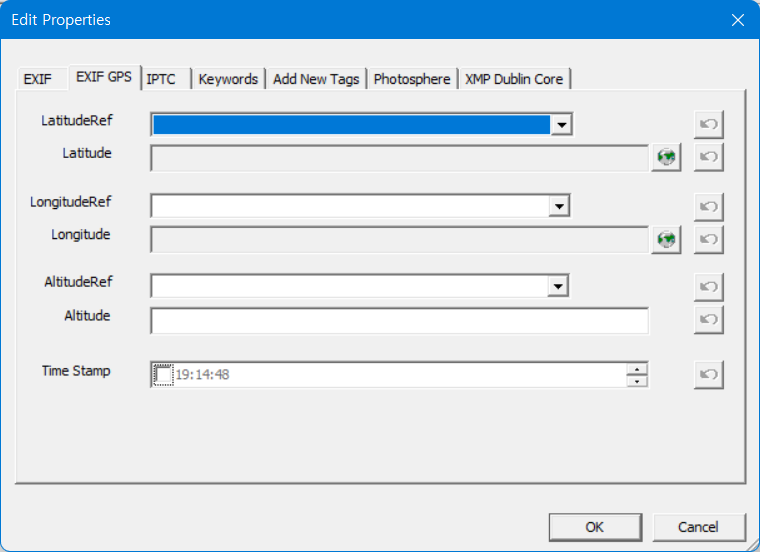Reset LongitudeRef with its undo button
This screenshot has height=552, width=760.
709,207
